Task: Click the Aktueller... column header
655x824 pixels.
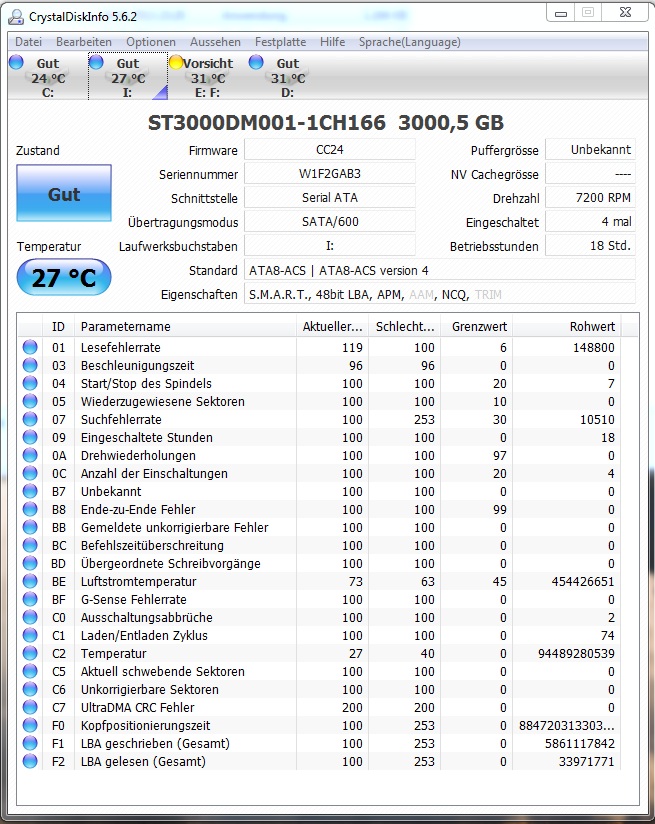Action: (x=332, y=326)
